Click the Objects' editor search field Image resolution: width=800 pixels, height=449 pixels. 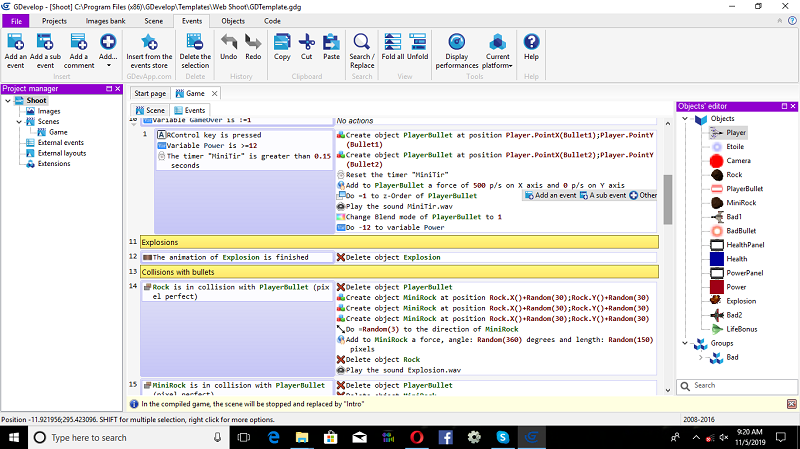[738, 385]
